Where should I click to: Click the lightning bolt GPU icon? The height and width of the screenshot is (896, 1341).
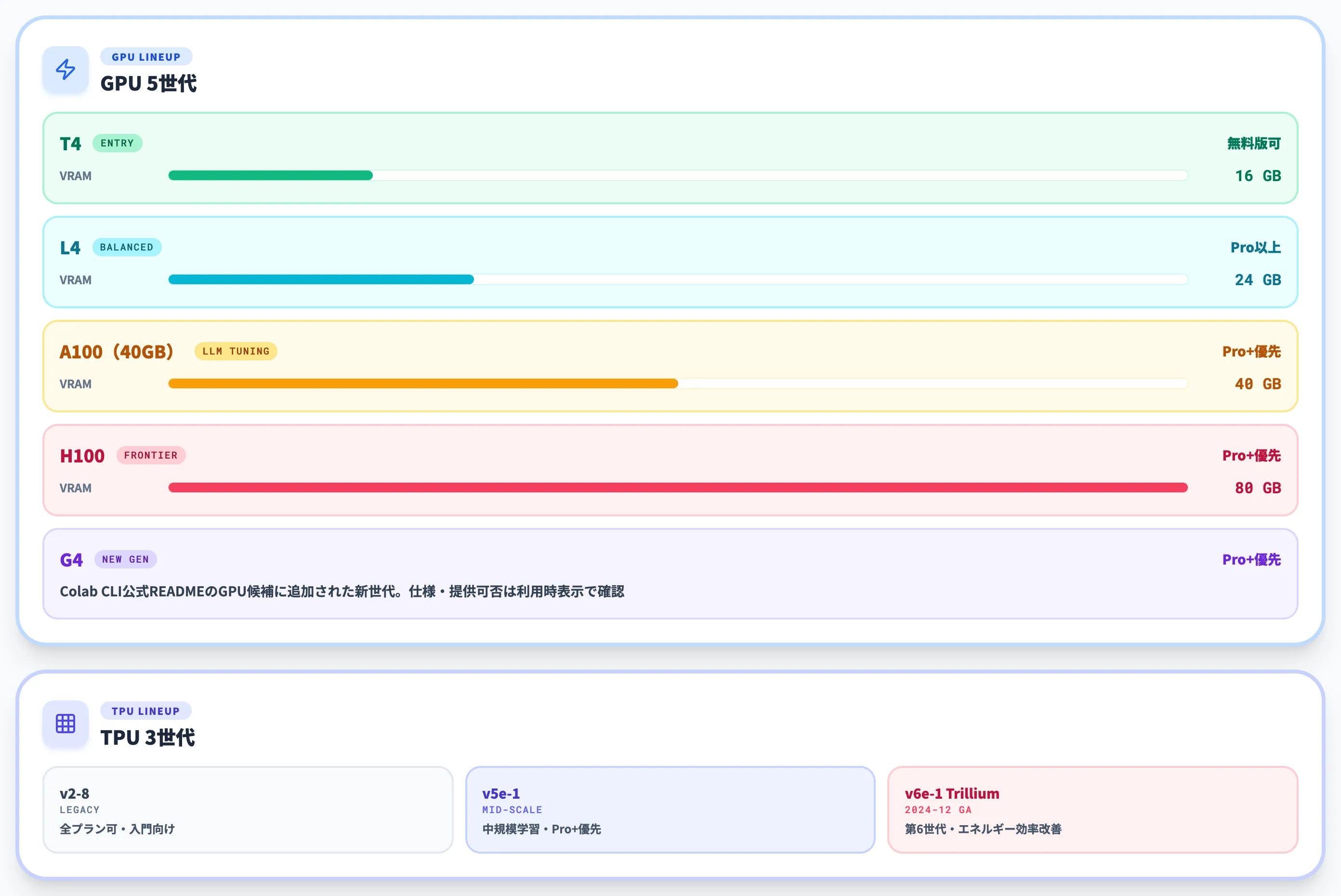[x=66, y=69]
